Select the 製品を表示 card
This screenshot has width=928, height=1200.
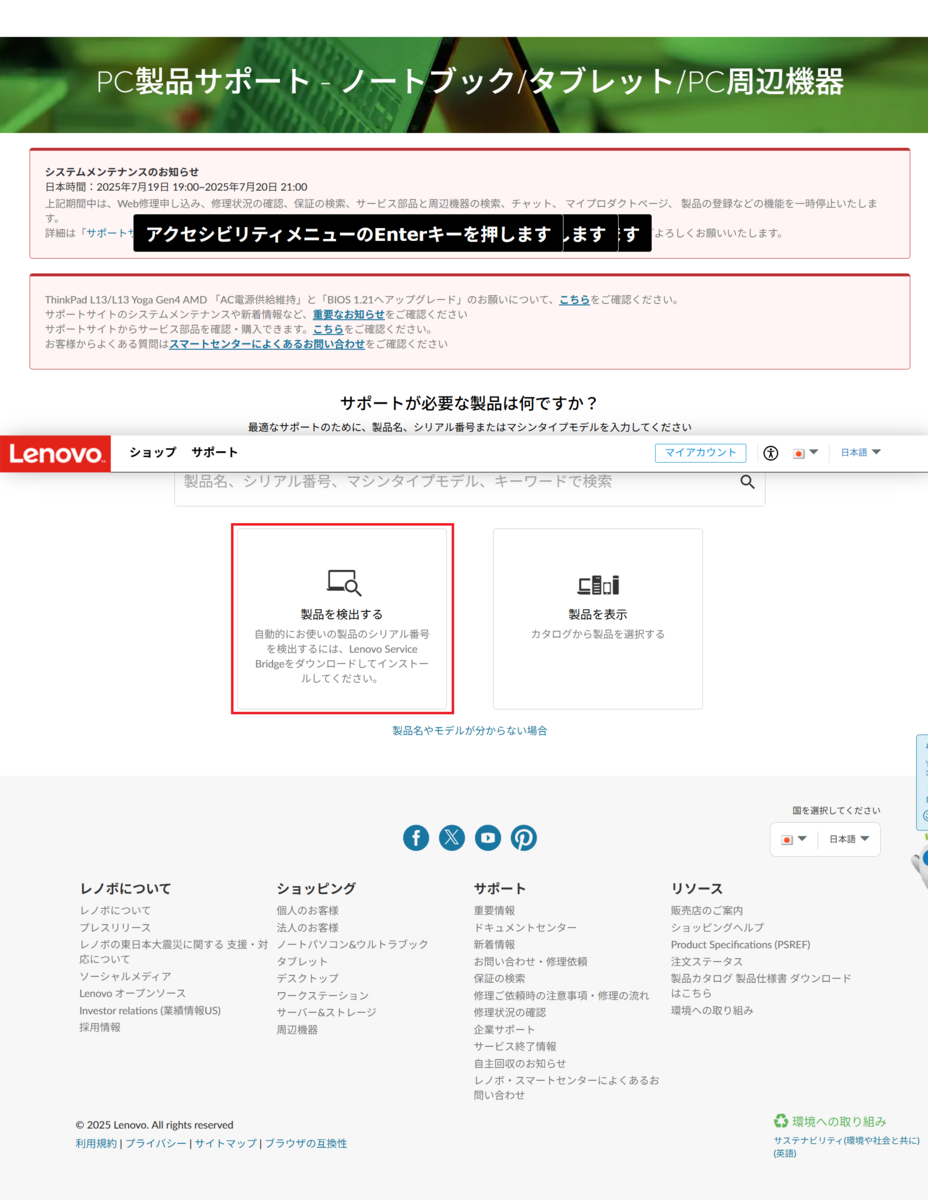click(598, 619)
